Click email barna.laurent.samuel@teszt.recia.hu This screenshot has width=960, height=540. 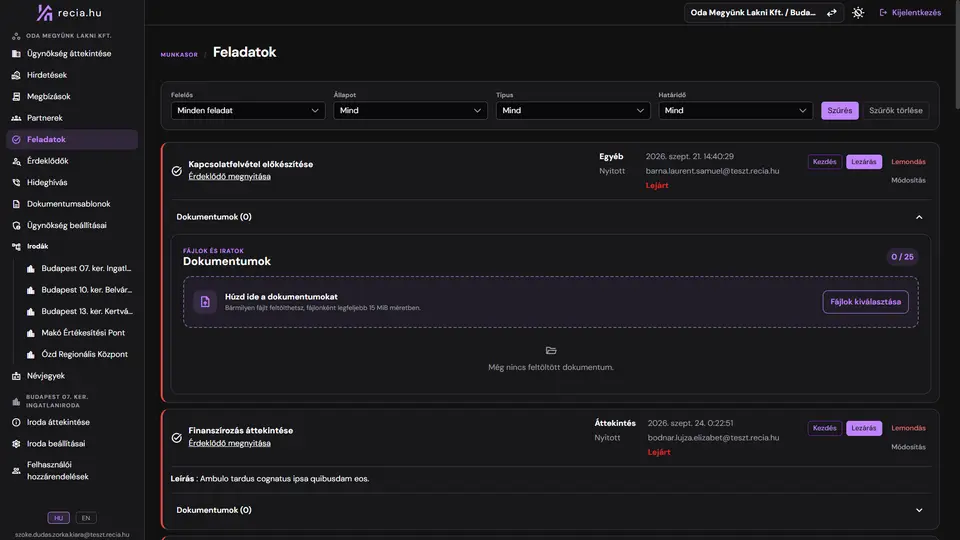pos(712,171)
